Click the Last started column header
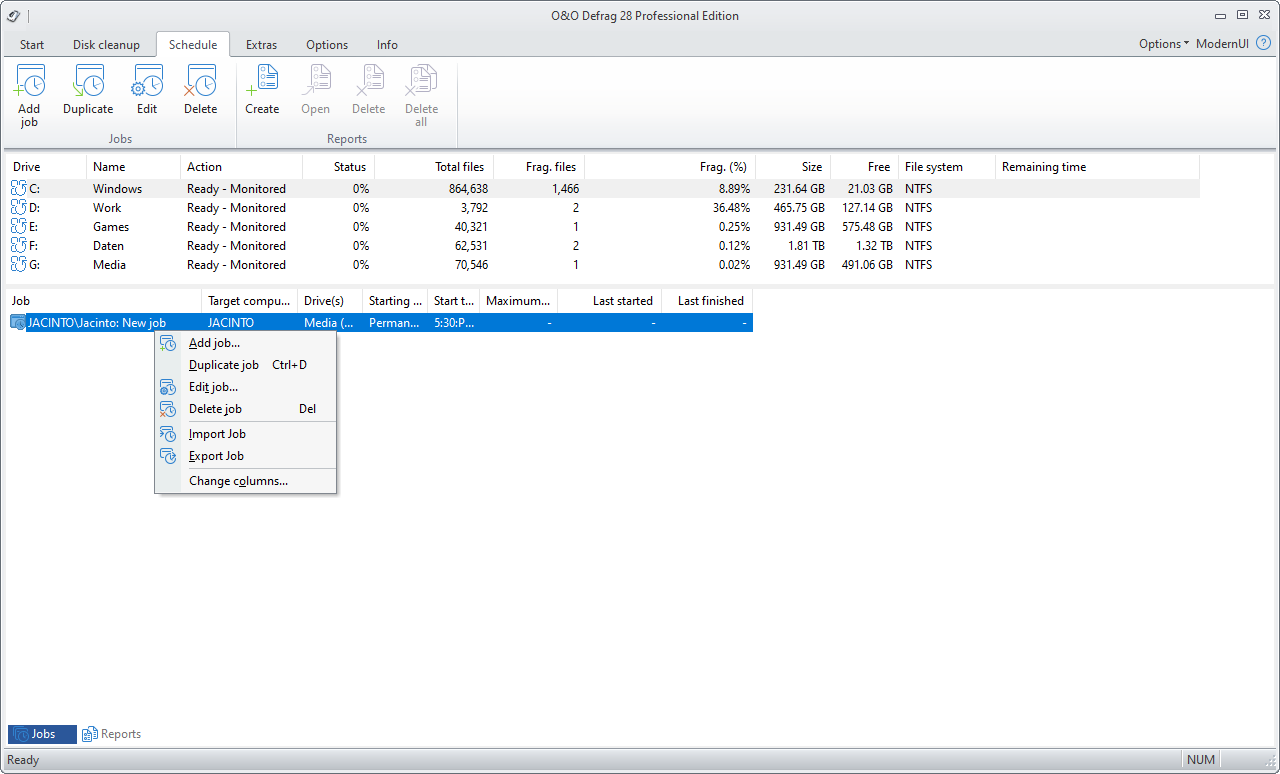This screenshot has height=774, width=1280. (609, 301)
